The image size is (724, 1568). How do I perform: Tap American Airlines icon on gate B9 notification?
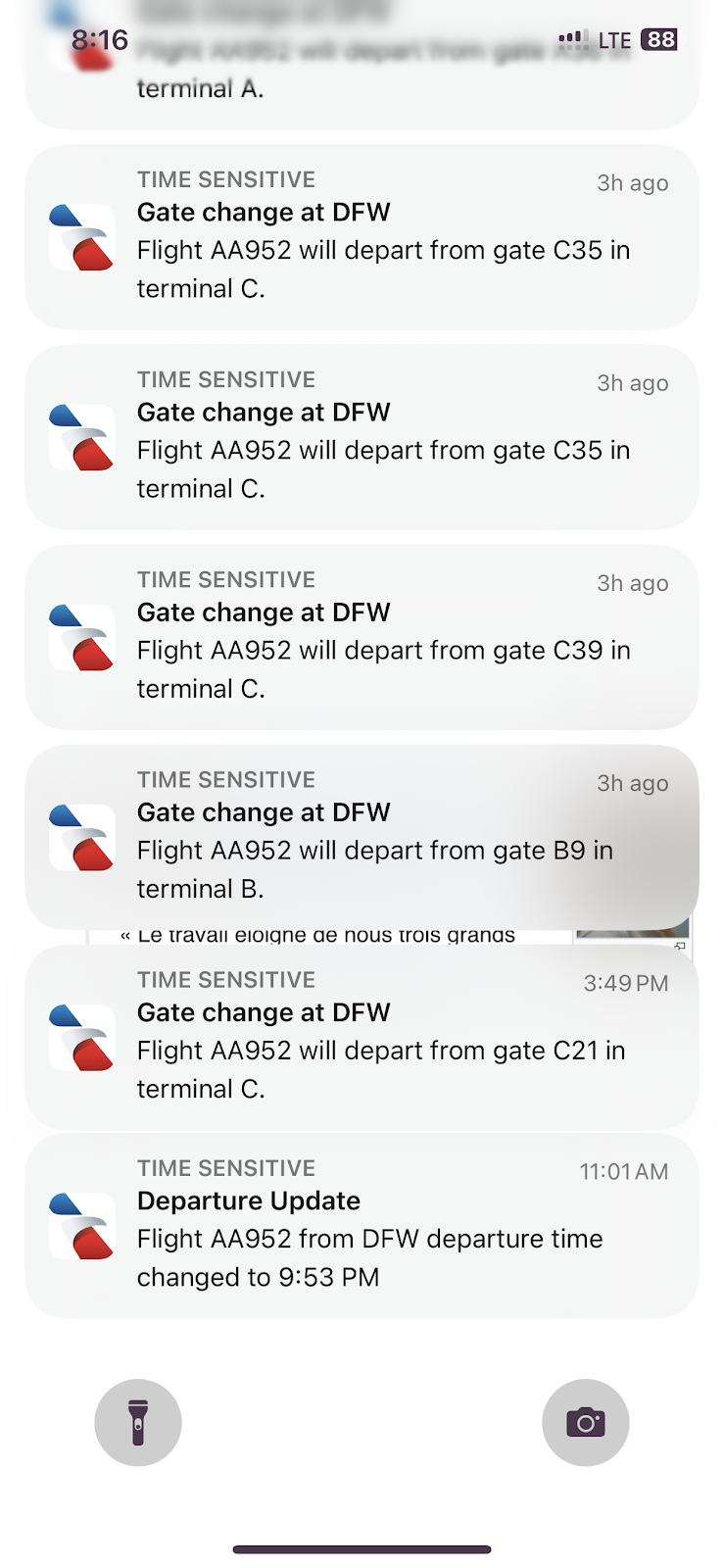[x=82, y=837]
